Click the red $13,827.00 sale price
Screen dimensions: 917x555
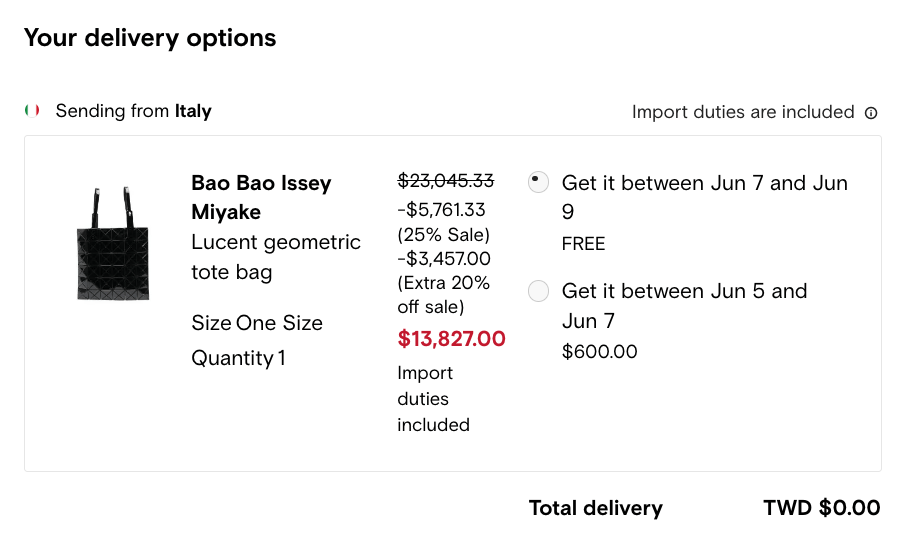451,339
